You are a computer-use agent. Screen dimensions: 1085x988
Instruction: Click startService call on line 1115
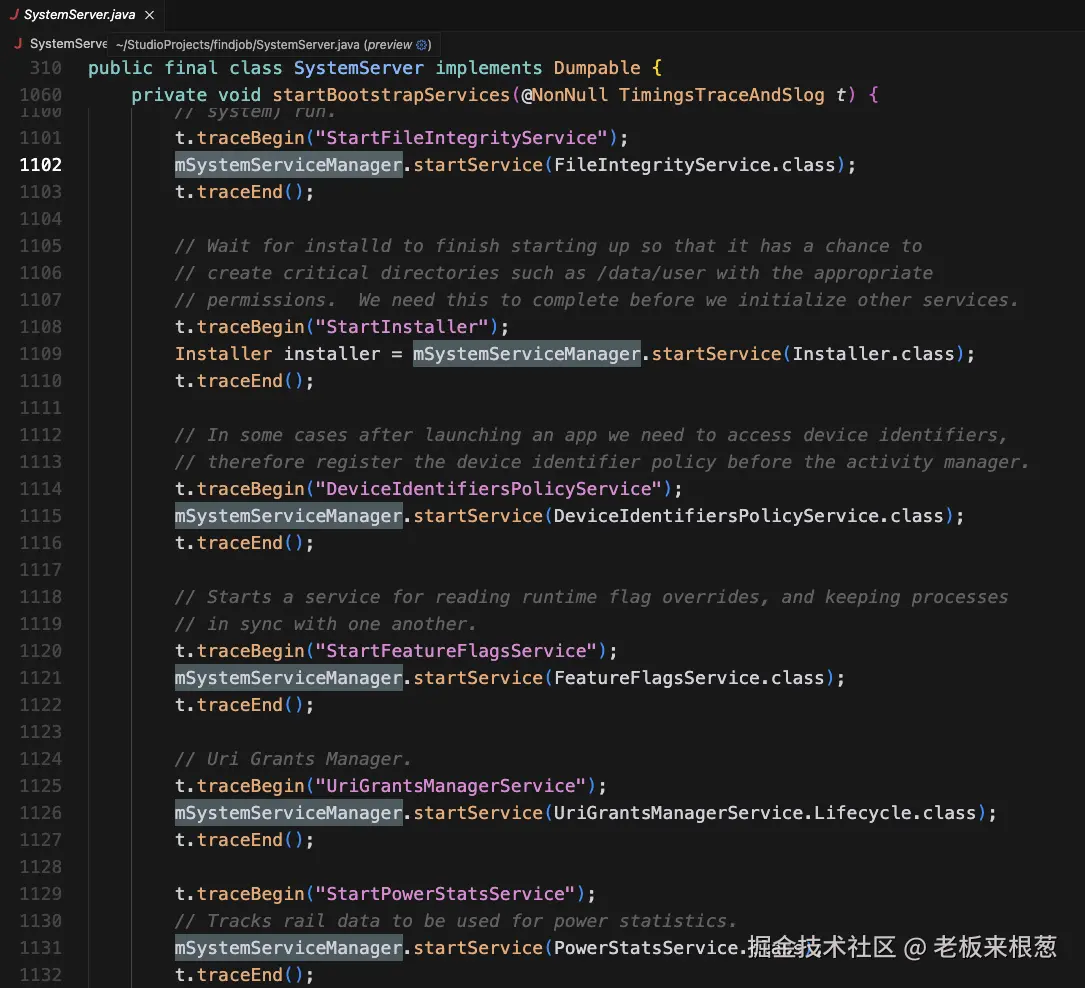[x=478, y=515]
